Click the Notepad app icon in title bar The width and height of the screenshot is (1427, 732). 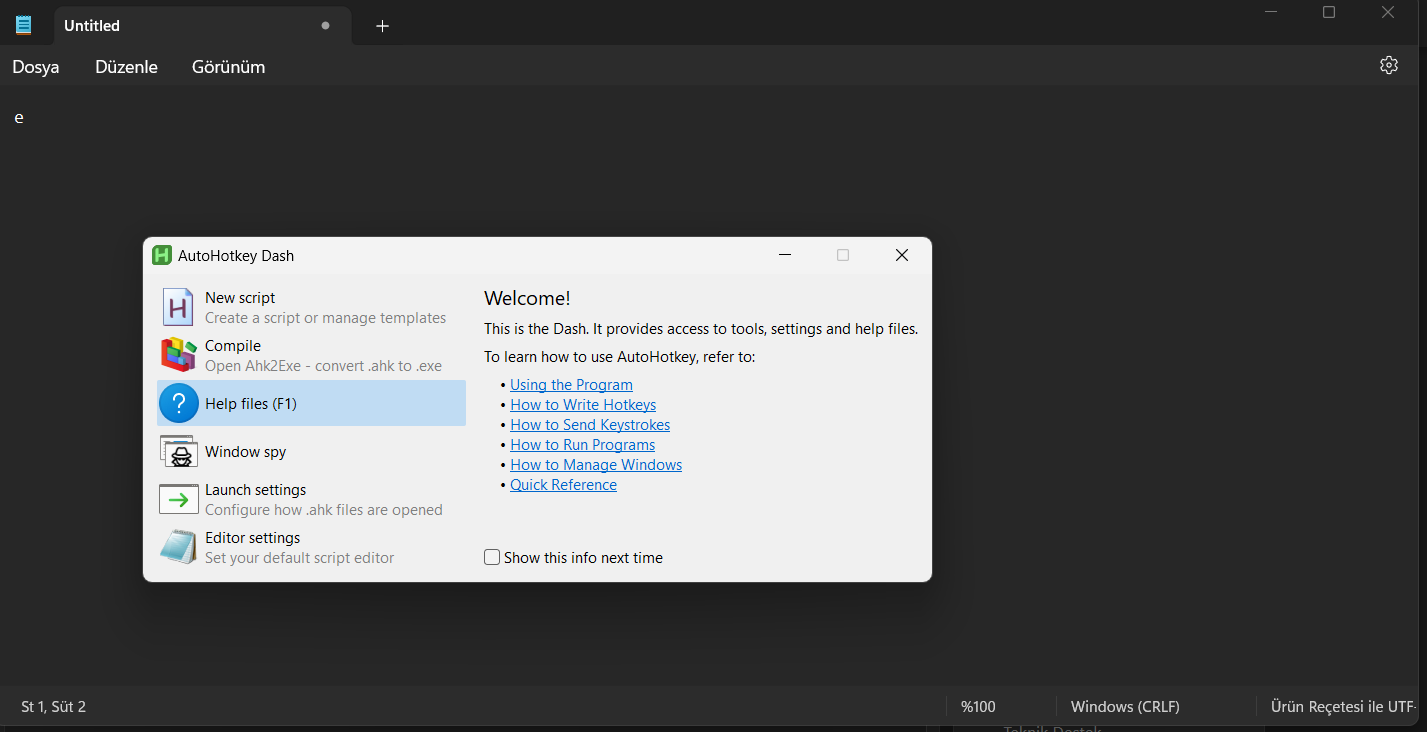(24, 25)
